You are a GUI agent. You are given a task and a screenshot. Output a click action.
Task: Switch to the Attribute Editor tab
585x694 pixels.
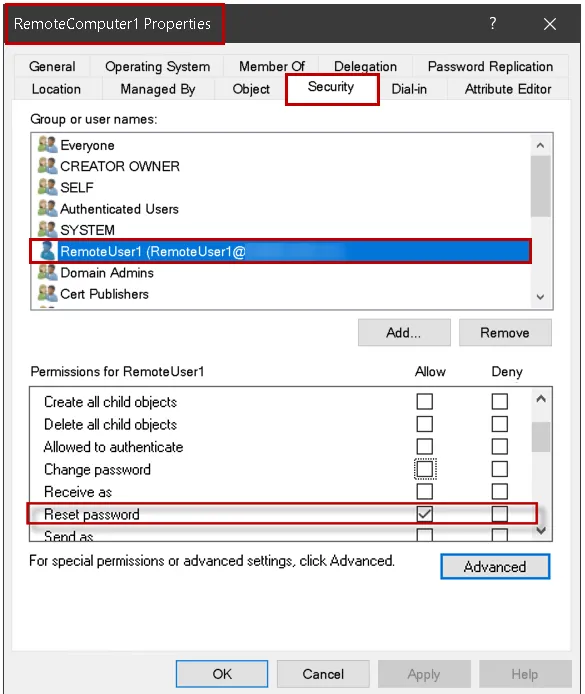pyautogui.click(x=508, y=89)
